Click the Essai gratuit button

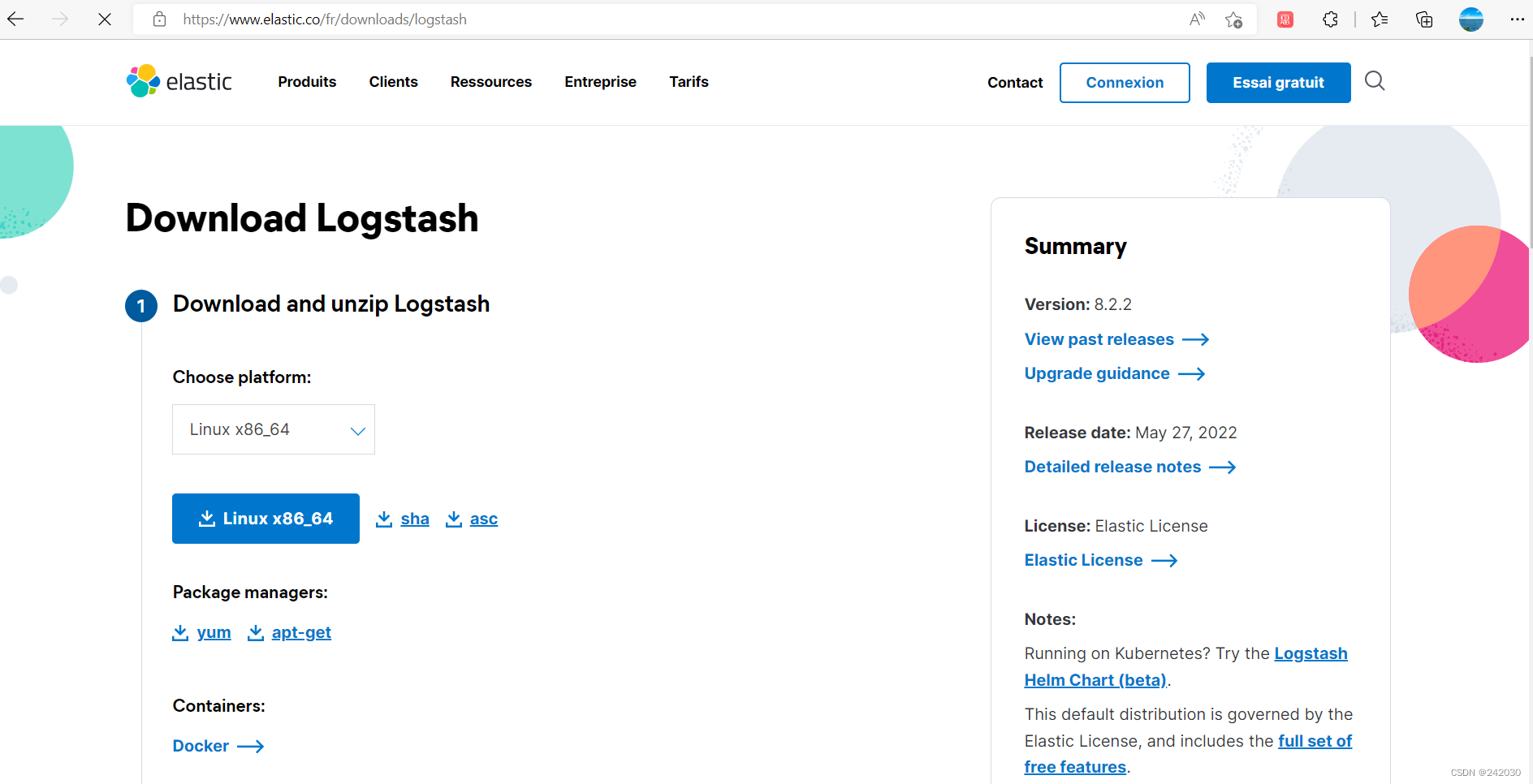(x=1279, y=83)
